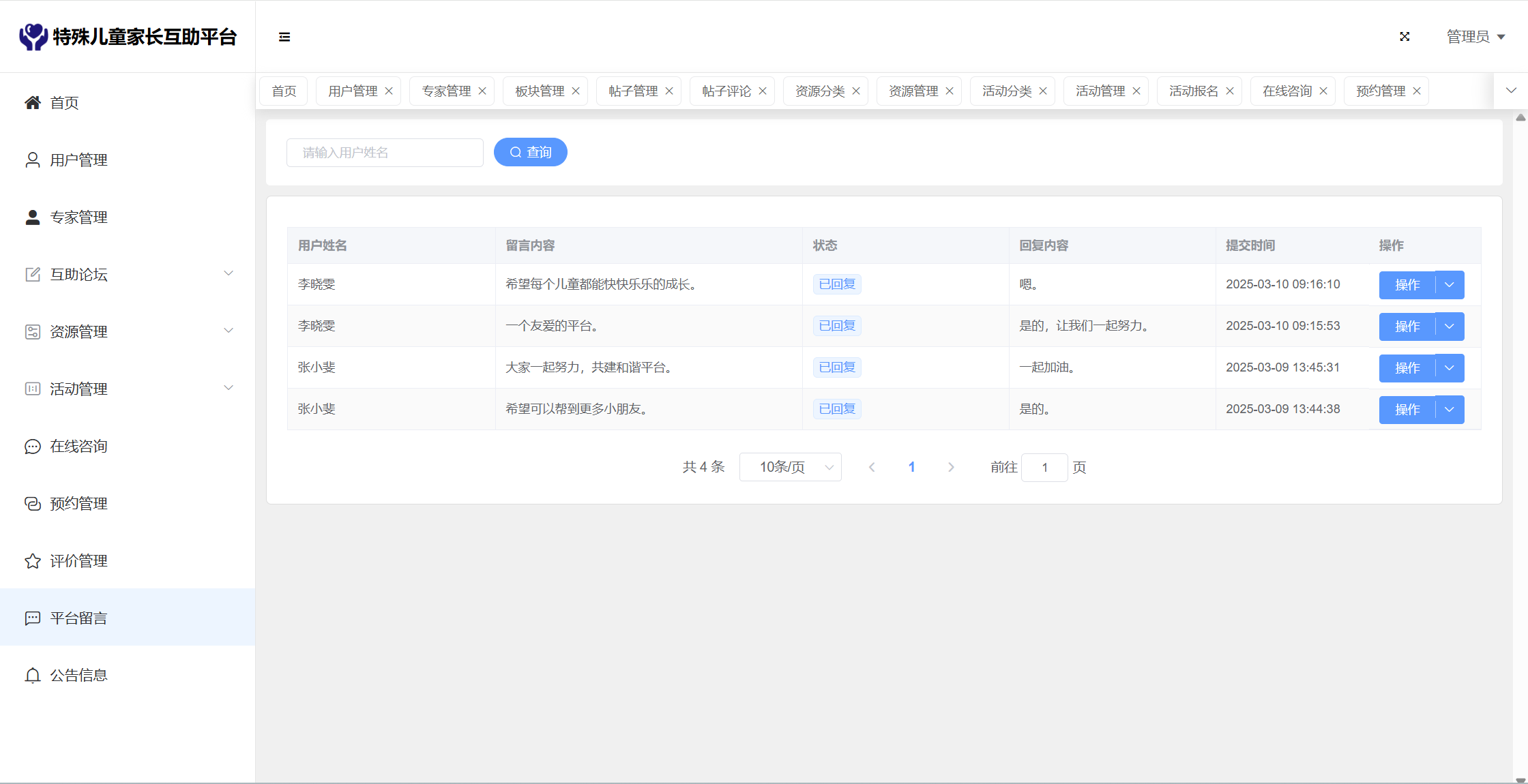Switch to the 资源管理 tab
The height and width of the screenshot is (784, 1528).
click(x=913, y=91)
